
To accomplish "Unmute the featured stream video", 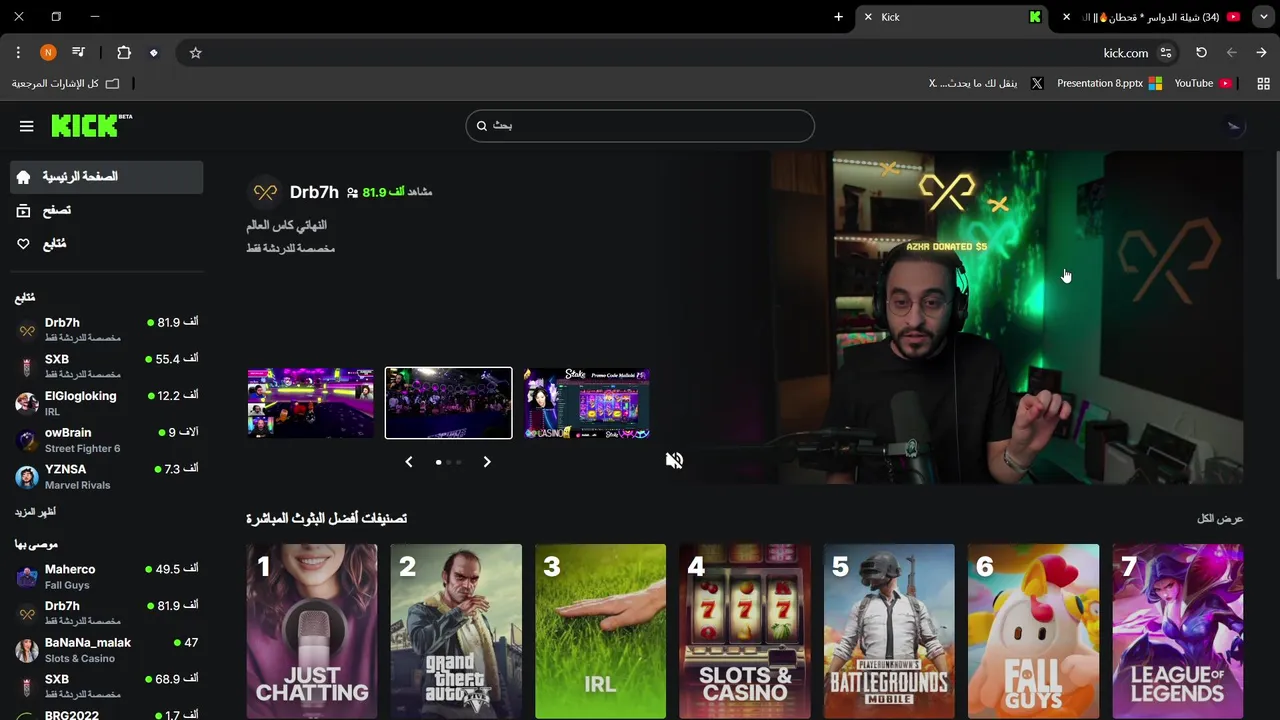I will pos(675,460).
